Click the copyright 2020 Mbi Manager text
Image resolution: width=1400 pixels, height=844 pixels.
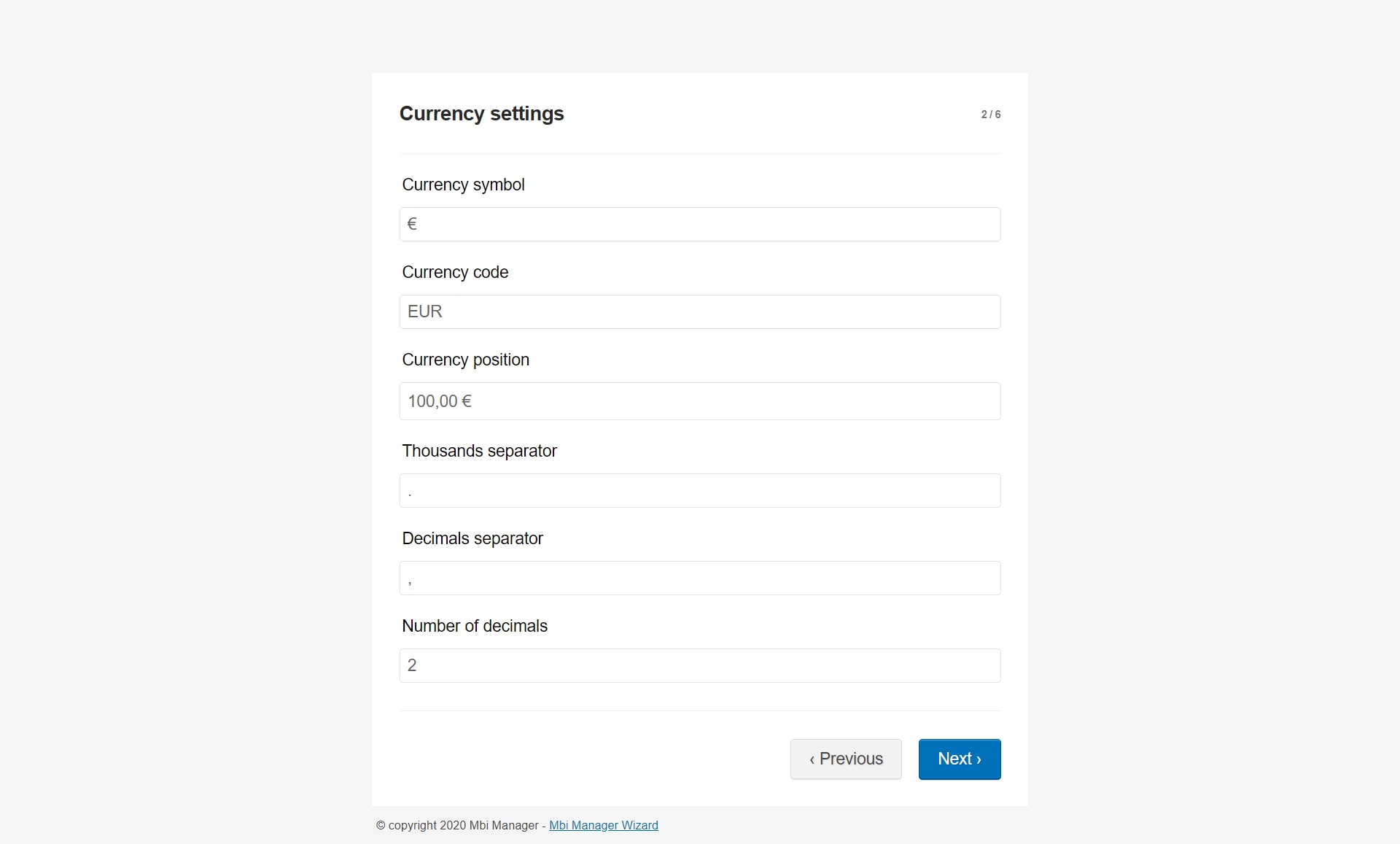pos(456,825)
